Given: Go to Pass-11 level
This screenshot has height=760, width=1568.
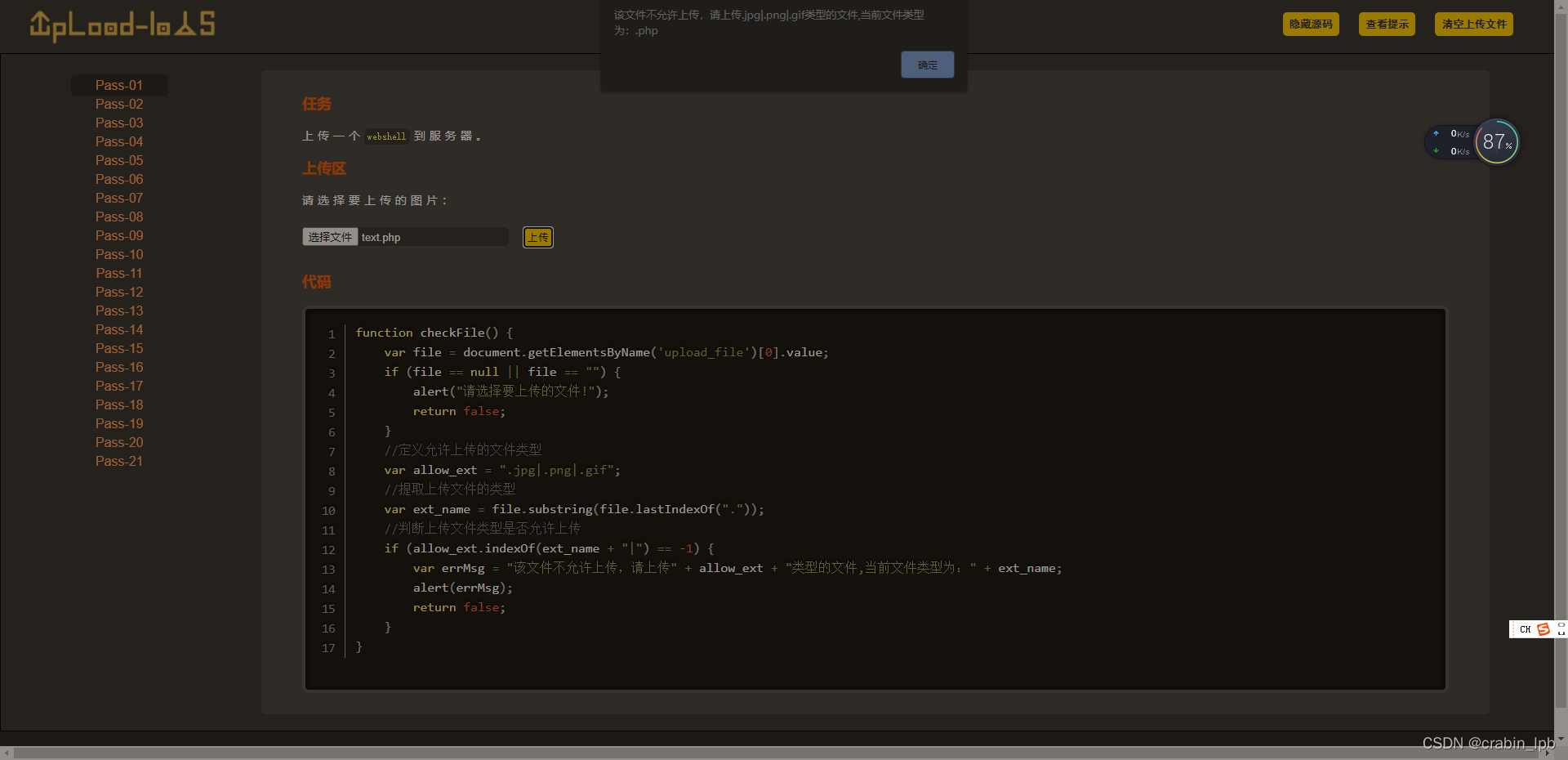Looking at the screenshot, I should [119, 273].
